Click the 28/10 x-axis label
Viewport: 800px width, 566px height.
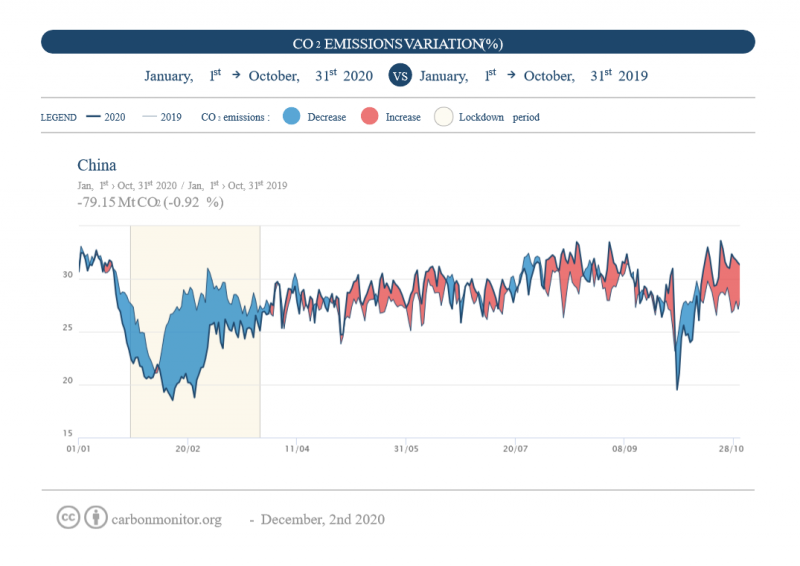click(732, 449)
